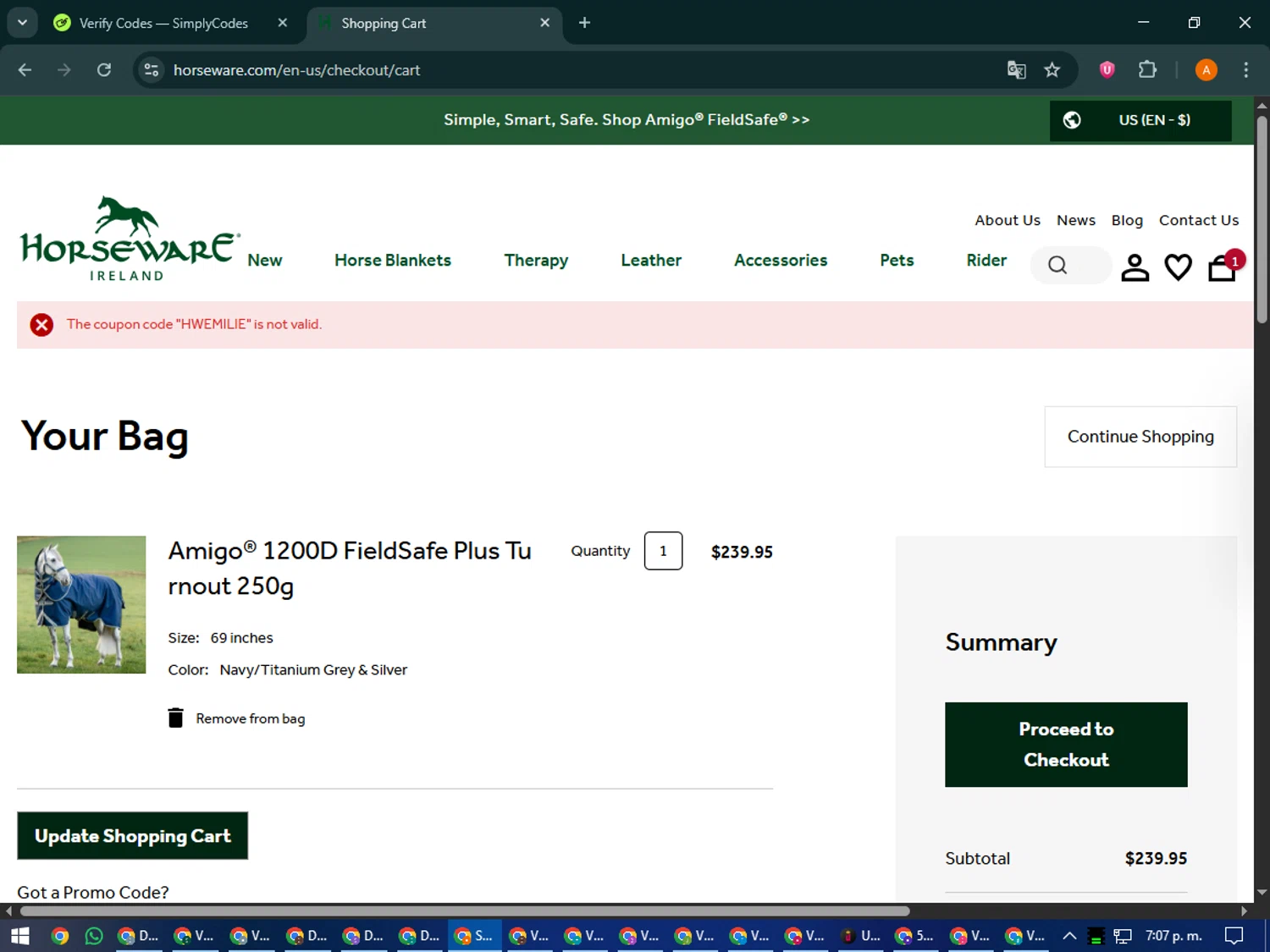Click Continue Shopping button
The width and height of the screenshot is (1270, 952).
tap(1140, 437)
